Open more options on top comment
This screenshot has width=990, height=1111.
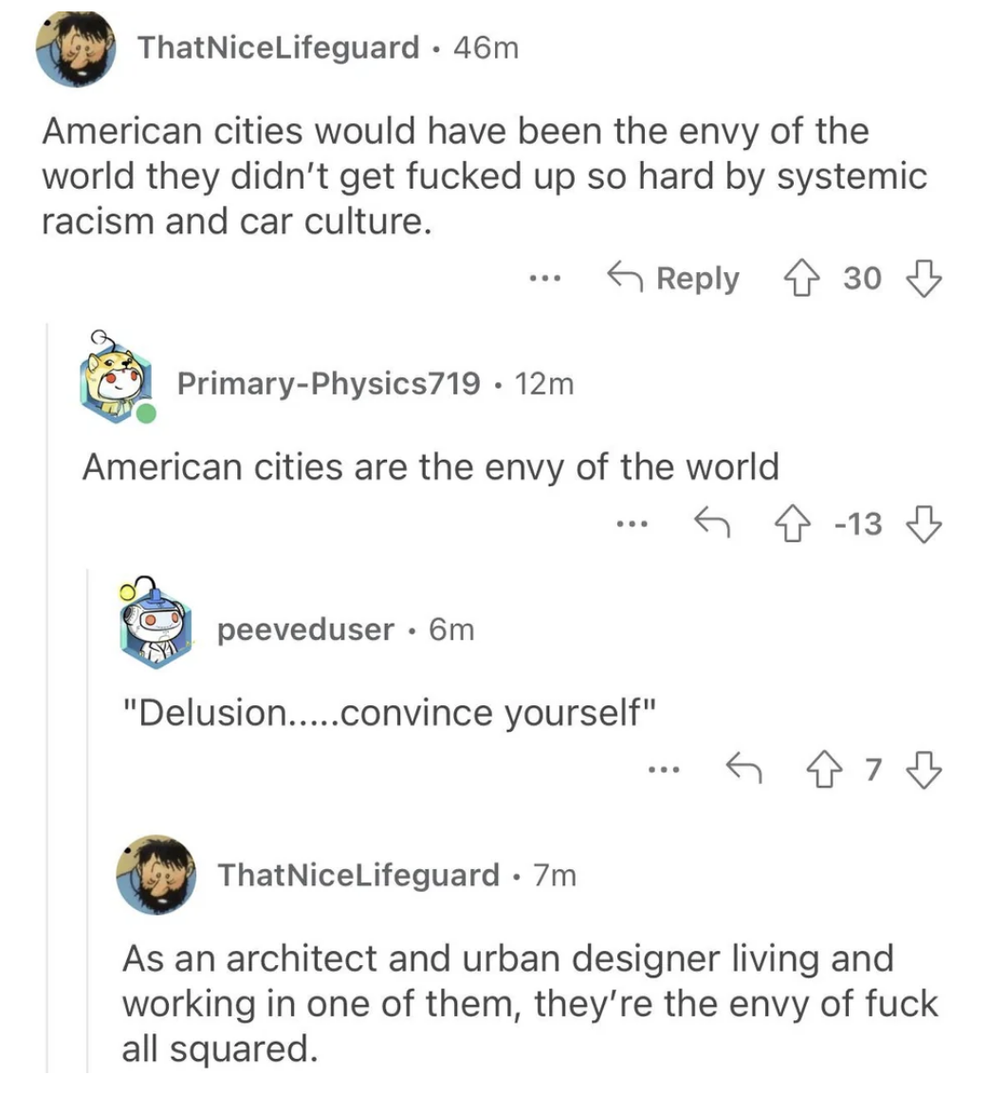tap(545, 279)
